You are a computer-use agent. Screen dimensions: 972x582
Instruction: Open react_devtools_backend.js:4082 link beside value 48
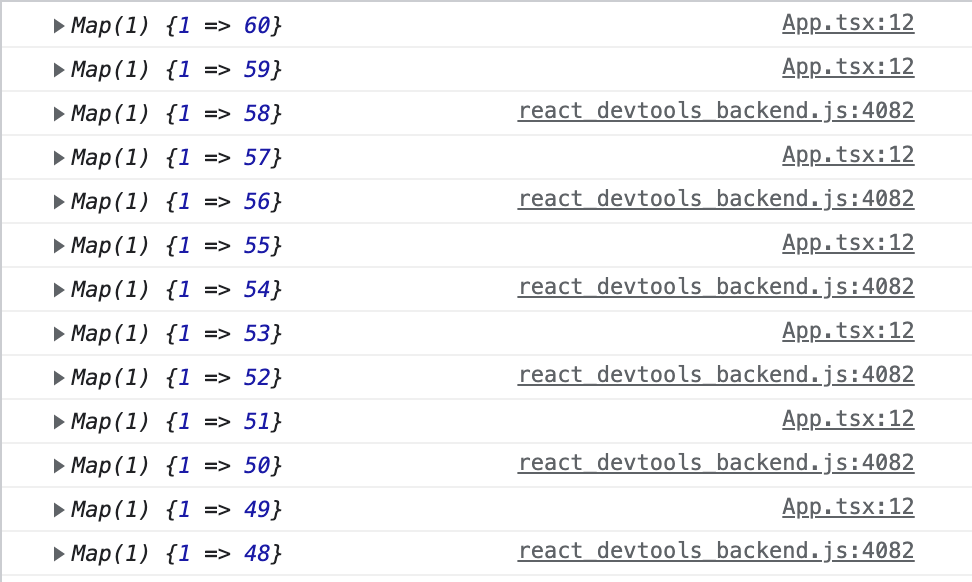(x=716, y=551)
